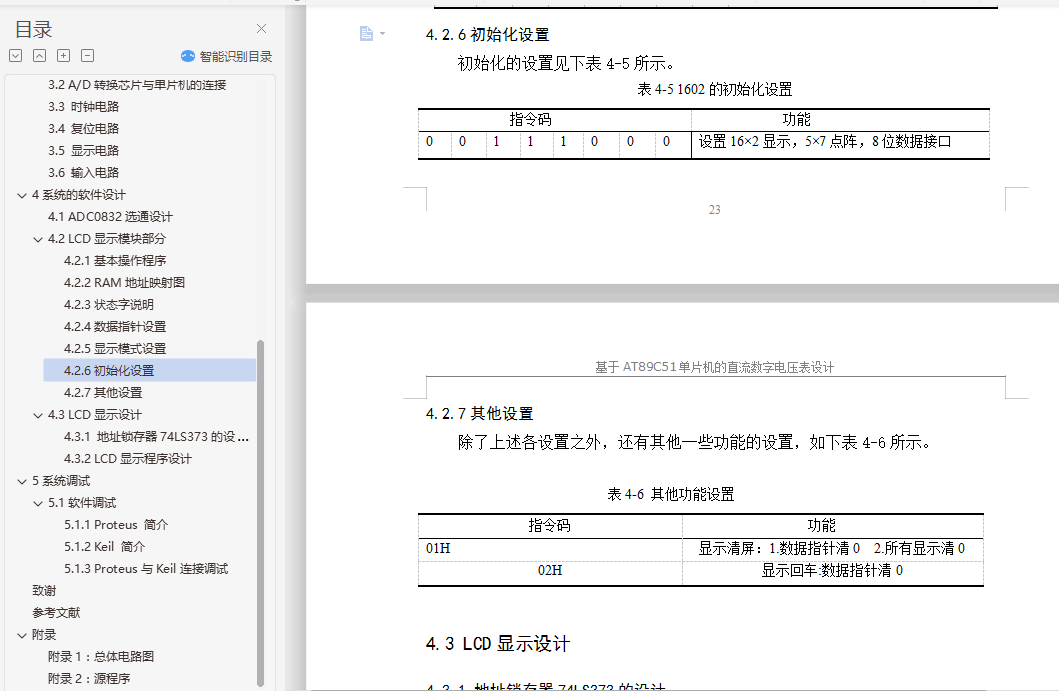Viewport: 1059px width, 691px height.
Task: Go to 3.6 输入电路 entry
Action: 84,173
